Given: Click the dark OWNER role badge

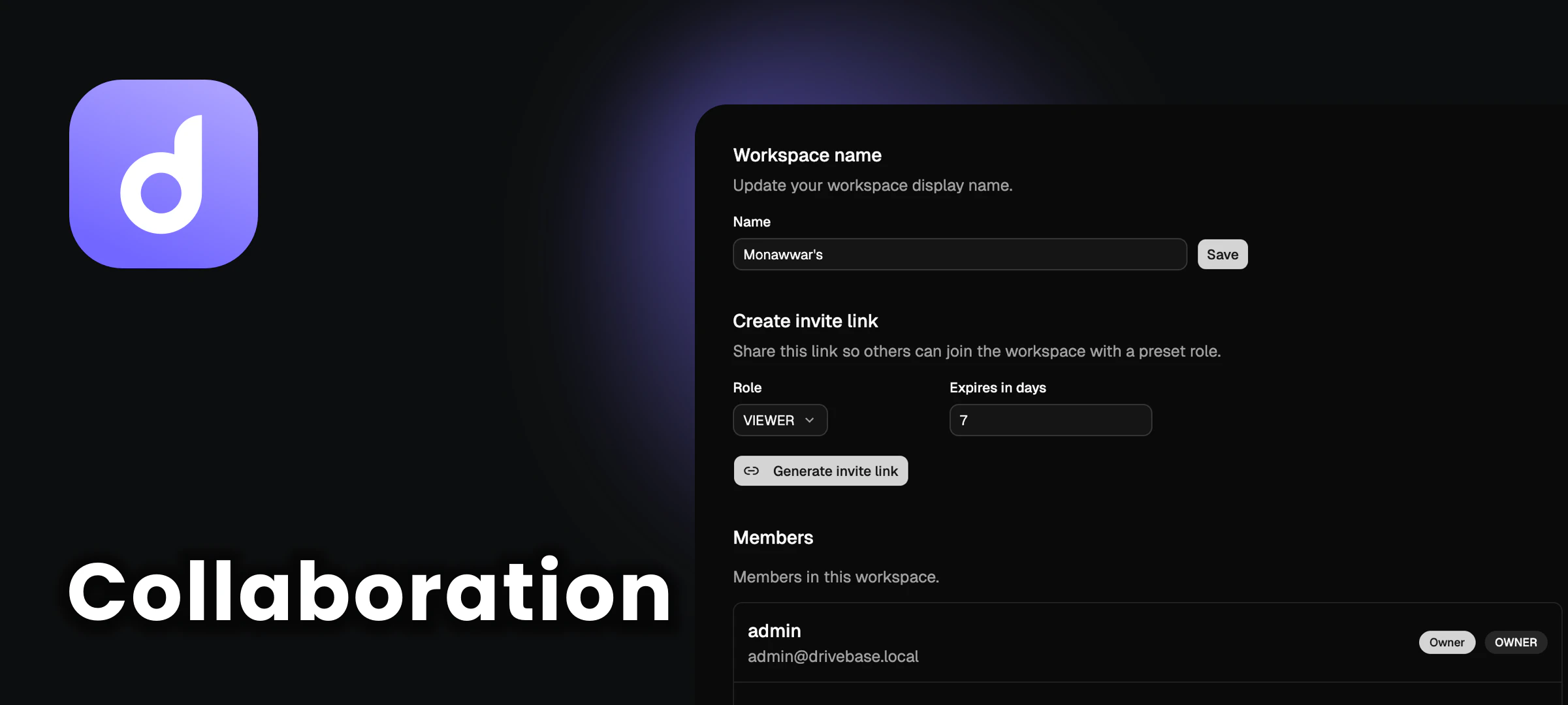Looking at the screenshot, I should coord(1515,642).
